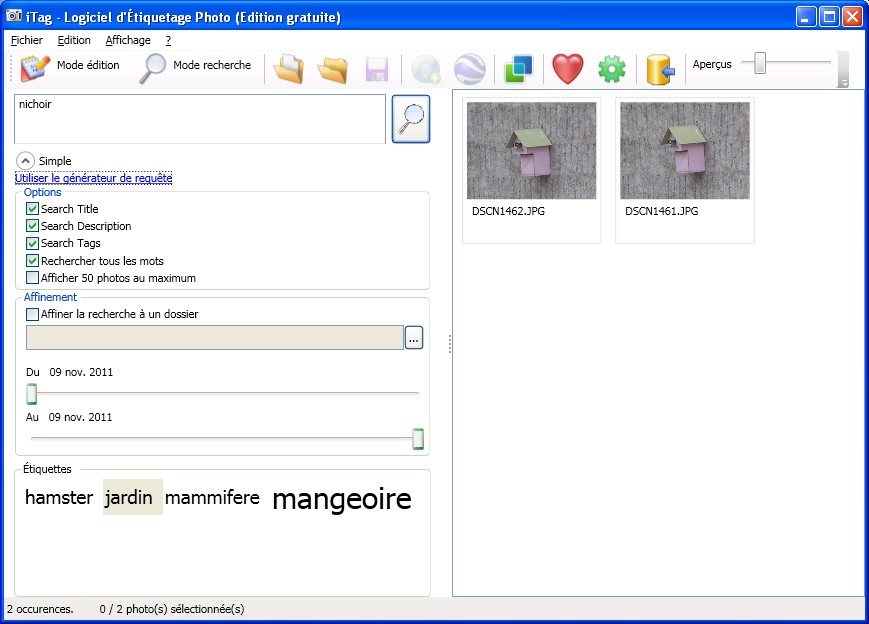Click the purple floppy save icon

tap(376, 69)
